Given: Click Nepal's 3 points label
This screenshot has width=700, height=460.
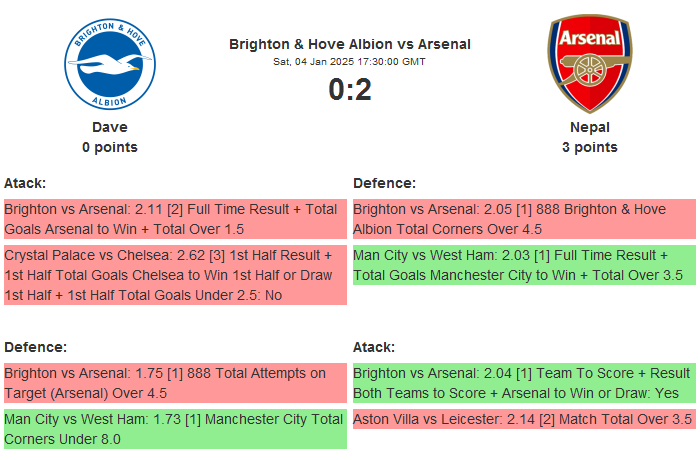Looking at the screenshot, I should (x=590, y=147).
